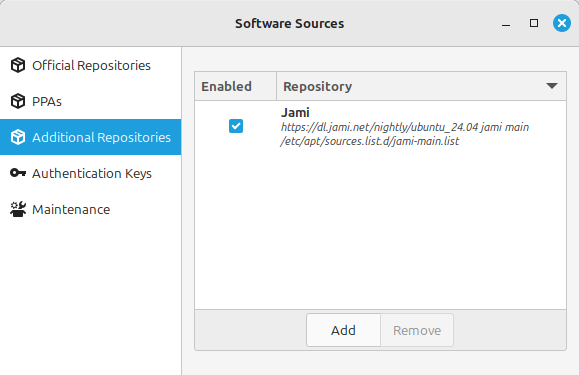Click the Official Repositories package icon

coord(18,65)
